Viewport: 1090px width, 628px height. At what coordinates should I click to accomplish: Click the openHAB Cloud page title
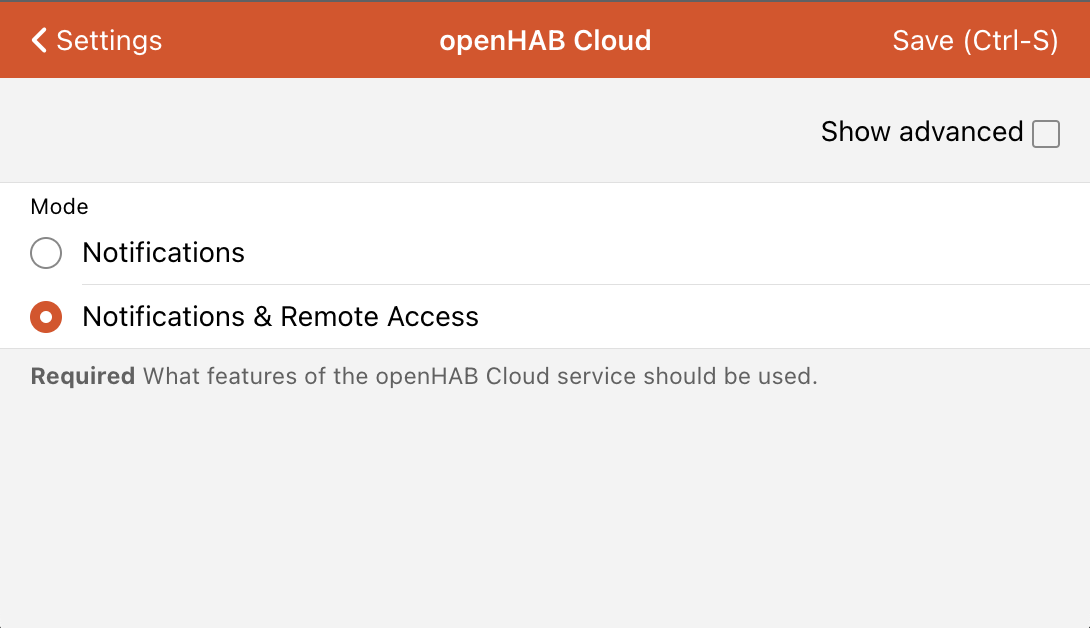coord(545,41)
